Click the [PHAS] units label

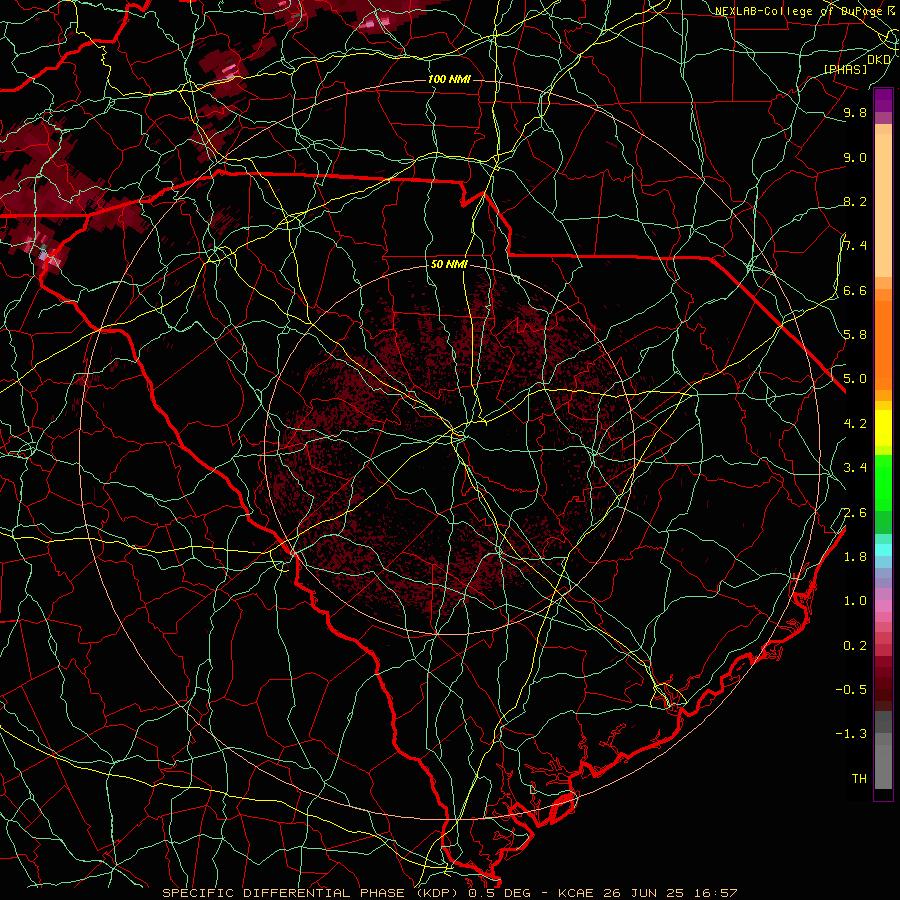tap(846, 69)
